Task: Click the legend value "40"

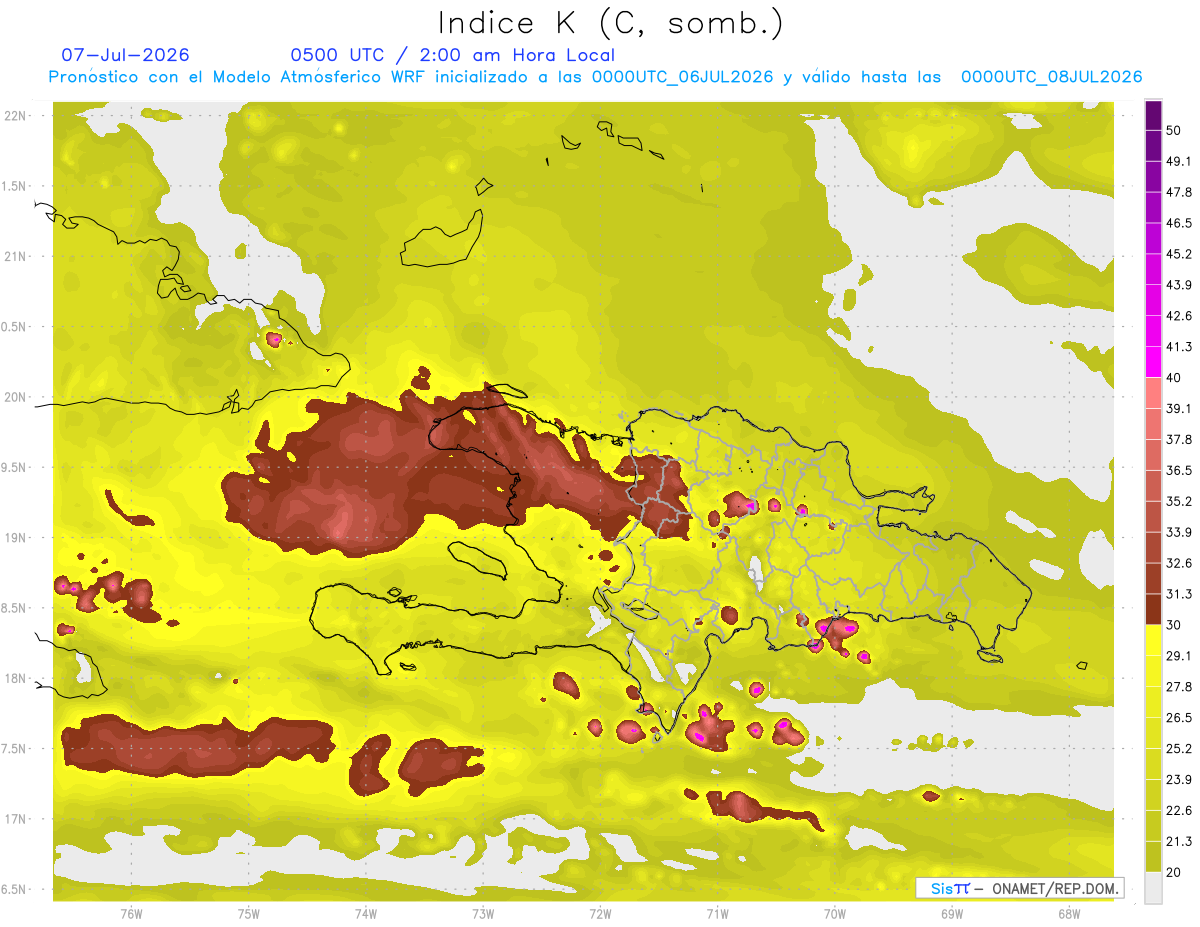Action: coord(1175,377)
